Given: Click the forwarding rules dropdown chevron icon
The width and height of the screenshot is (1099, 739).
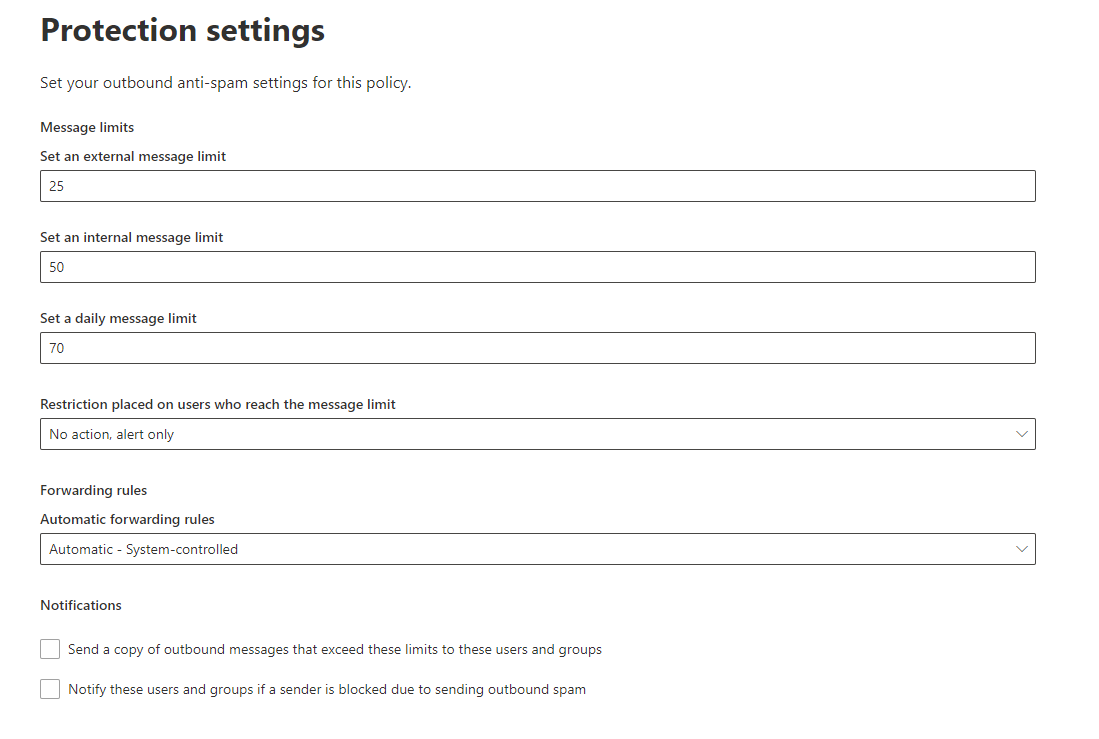Looking at the screenshot, I should 1021,549.
